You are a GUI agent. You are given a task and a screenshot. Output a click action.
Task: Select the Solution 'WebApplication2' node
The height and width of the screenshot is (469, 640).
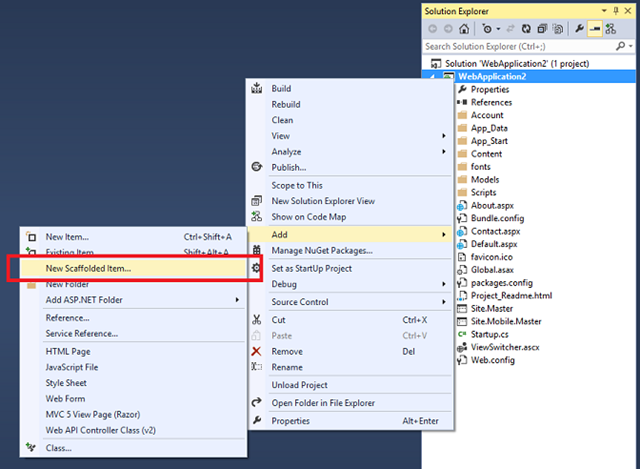(517, 64)
